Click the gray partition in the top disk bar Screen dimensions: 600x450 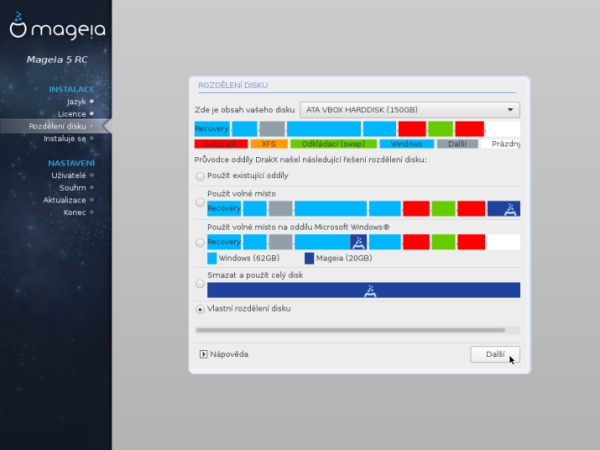272,129
